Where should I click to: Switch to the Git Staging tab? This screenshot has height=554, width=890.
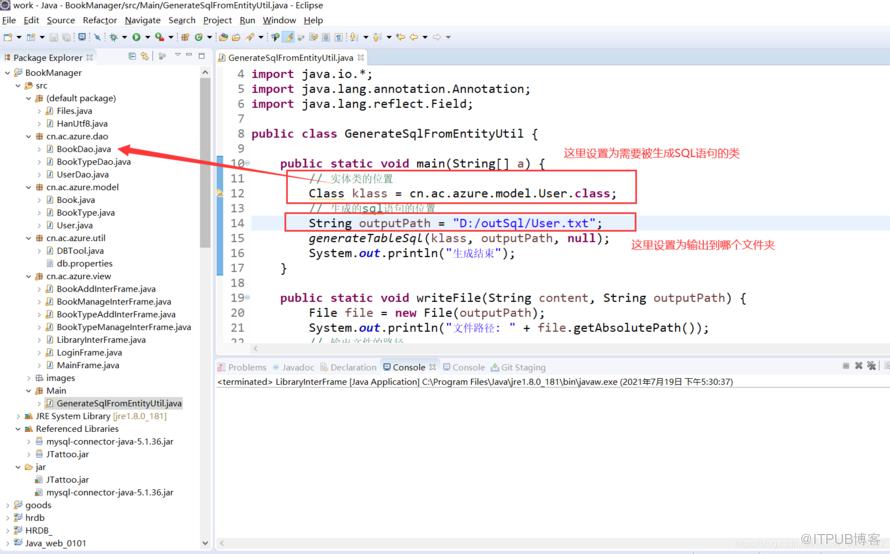[518, 367]
